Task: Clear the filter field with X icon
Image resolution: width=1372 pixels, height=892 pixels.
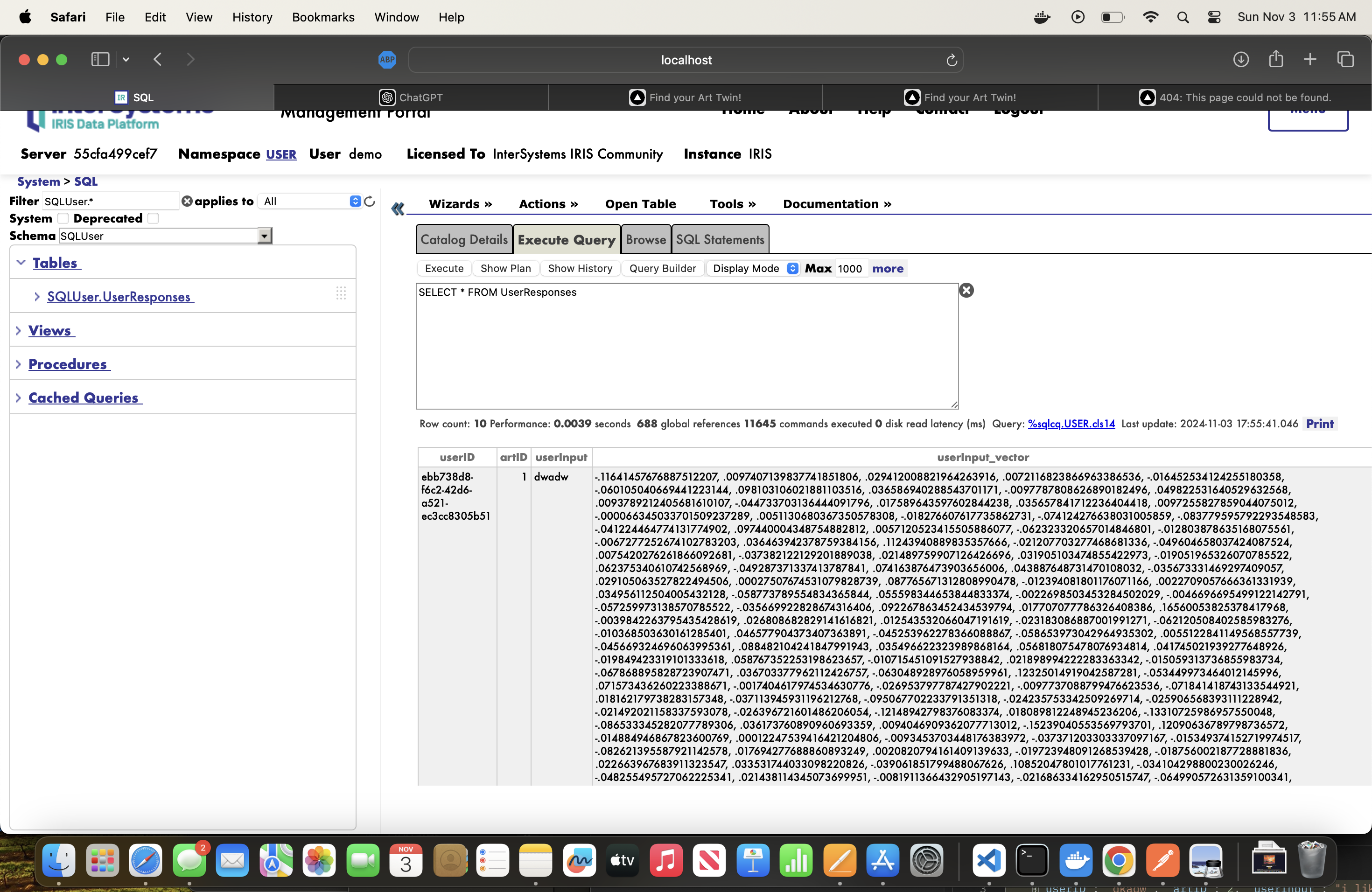Action: [x=187, y=201]
